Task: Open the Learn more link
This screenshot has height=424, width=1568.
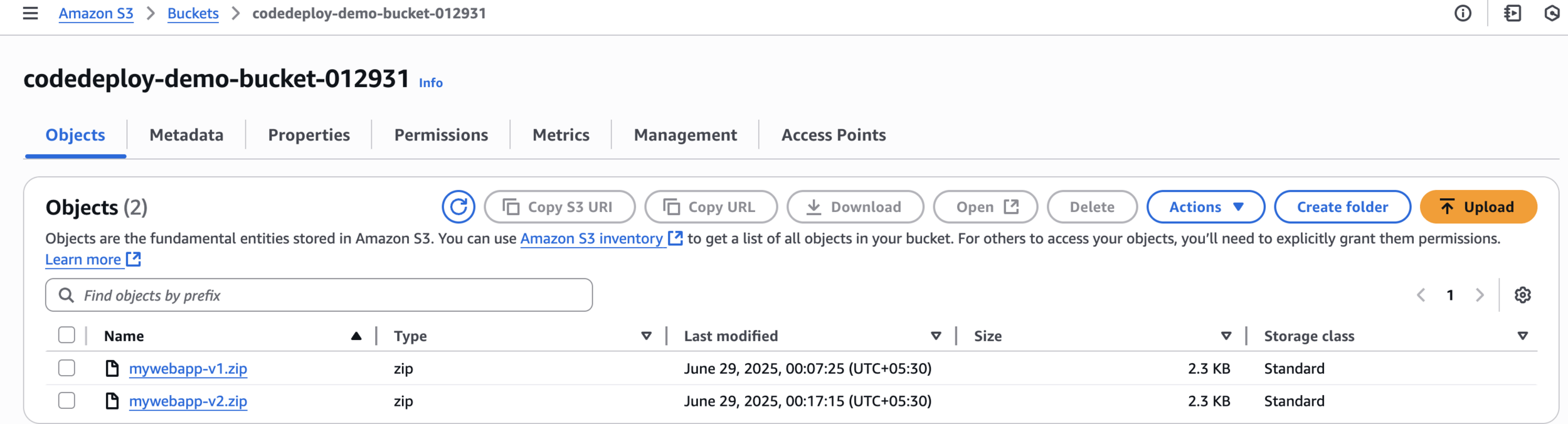Action: click(x=83, y=259)
